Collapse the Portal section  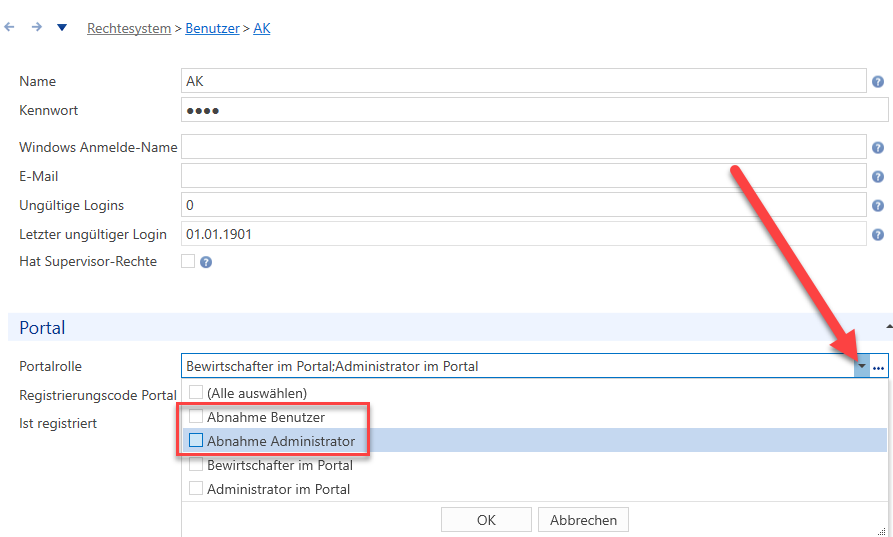[x=889, y=327]
